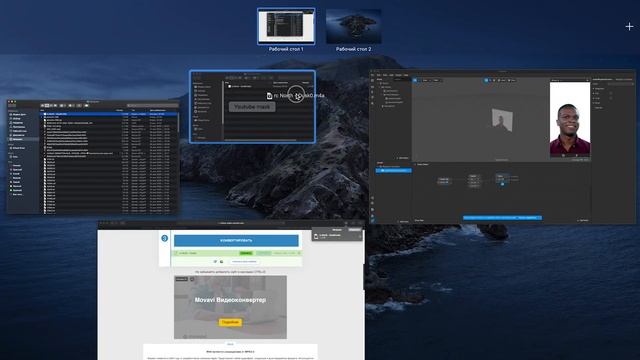The width and height of the screenshot is (640, 360).
Task: Click the Movavi Видеоконвертер ad banner
Action: click(x=230, y=307)
